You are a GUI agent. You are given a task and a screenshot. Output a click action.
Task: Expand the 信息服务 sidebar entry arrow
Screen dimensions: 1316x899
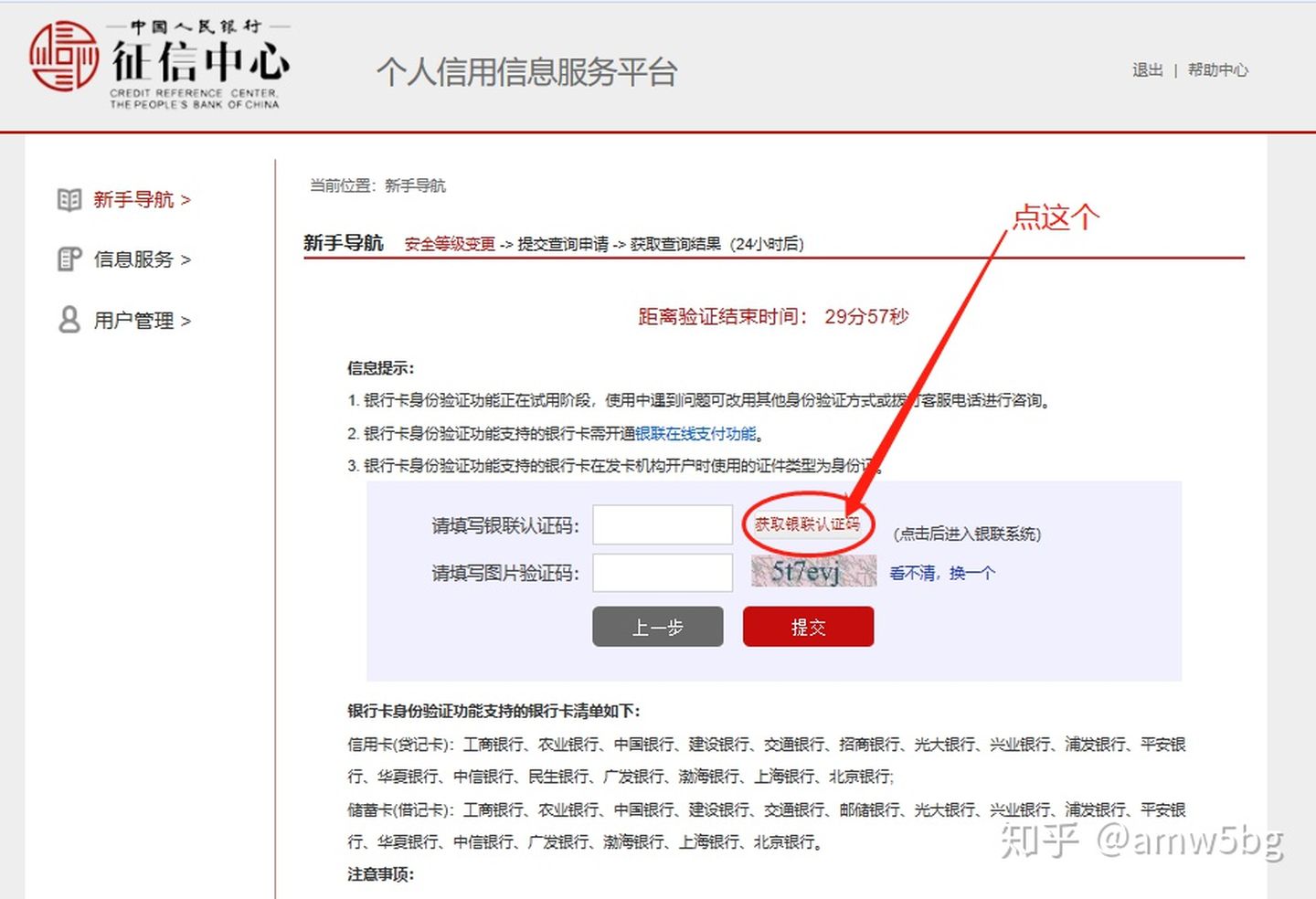pyautogui.click(x=187, y=259)
